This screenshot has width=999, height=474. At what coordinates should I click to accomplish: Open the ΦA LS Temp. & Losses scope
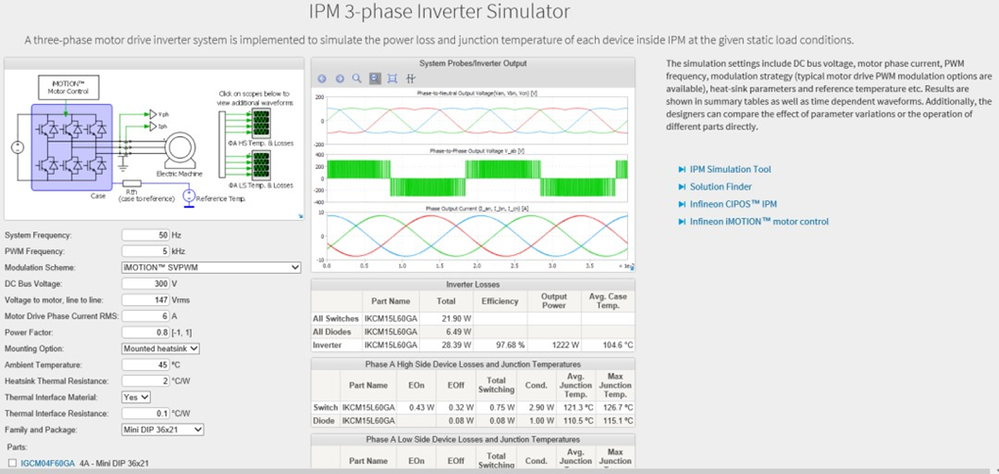pyautogui.click(x=260, y=166)
